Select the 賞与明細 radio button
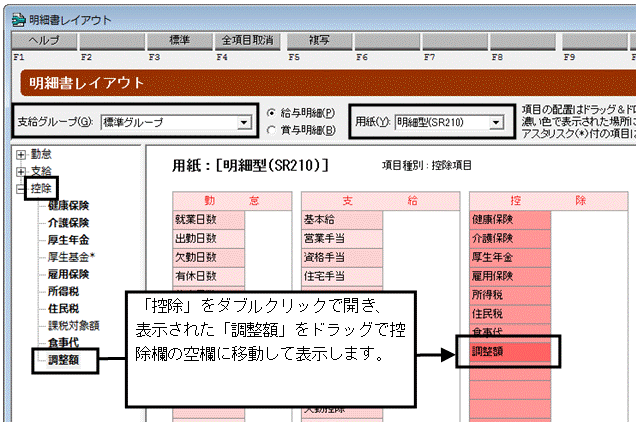This screenshot has height=422, width=636. (x=271, y=130)
